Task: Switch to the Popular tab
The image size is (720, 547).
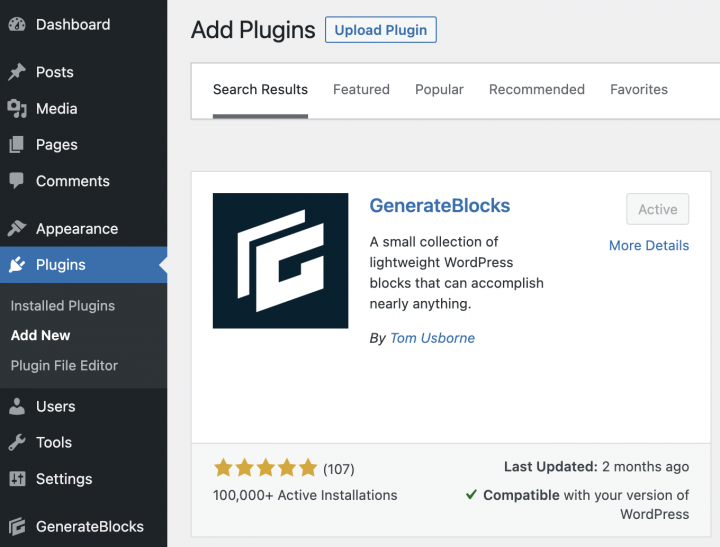Action: [439, 89]
